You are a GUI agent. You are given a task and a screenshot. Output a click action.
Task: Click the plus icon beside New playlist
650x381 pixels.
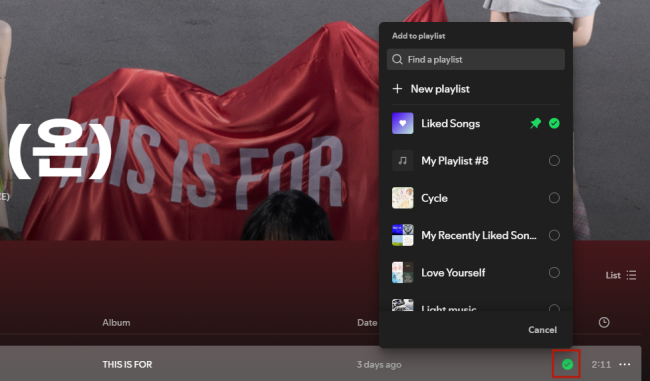pyautogui.click(x=397, y=89)
